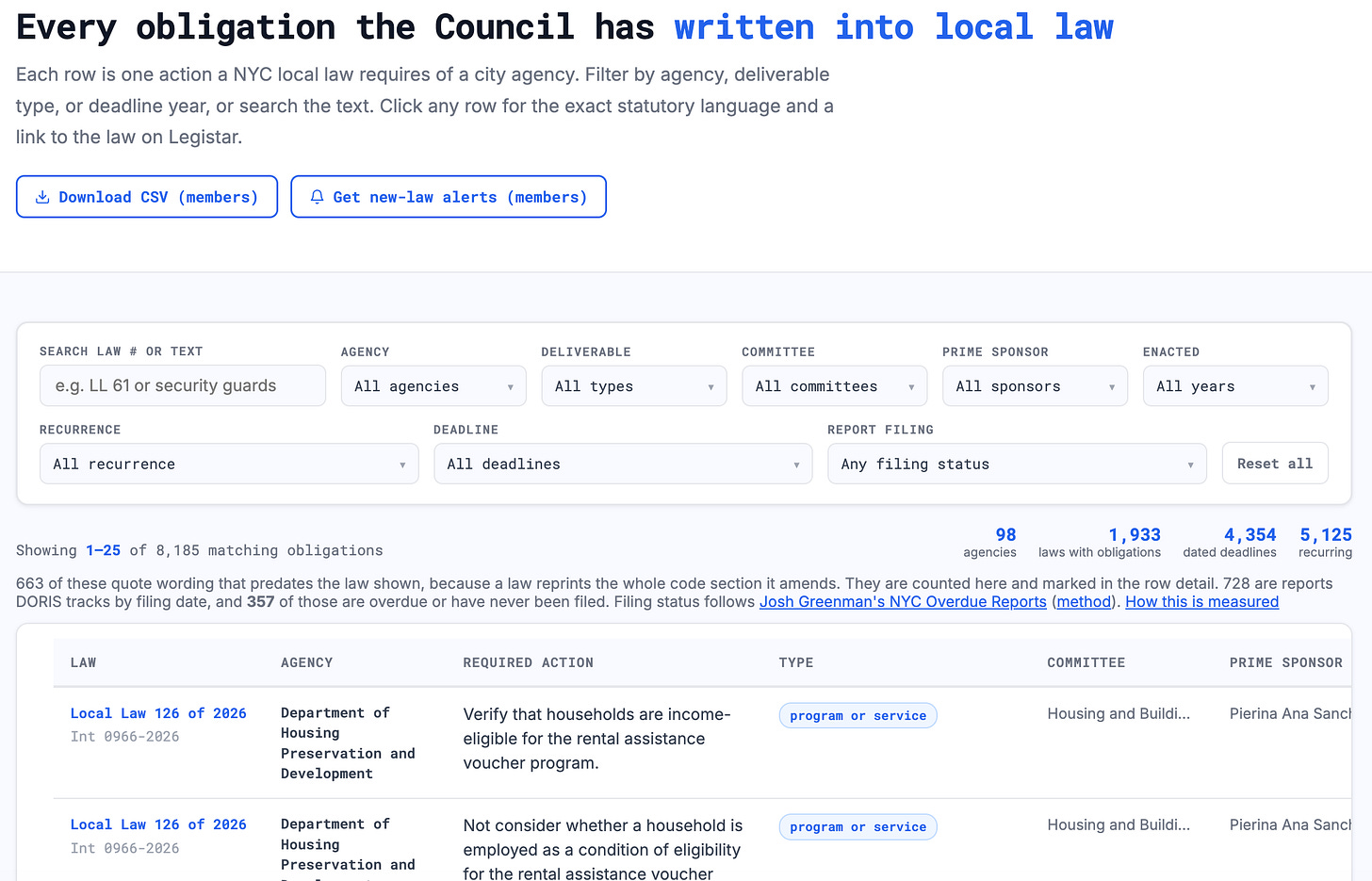
Task: Open the Recurrence dropdown
Action: tap(229, 464)
